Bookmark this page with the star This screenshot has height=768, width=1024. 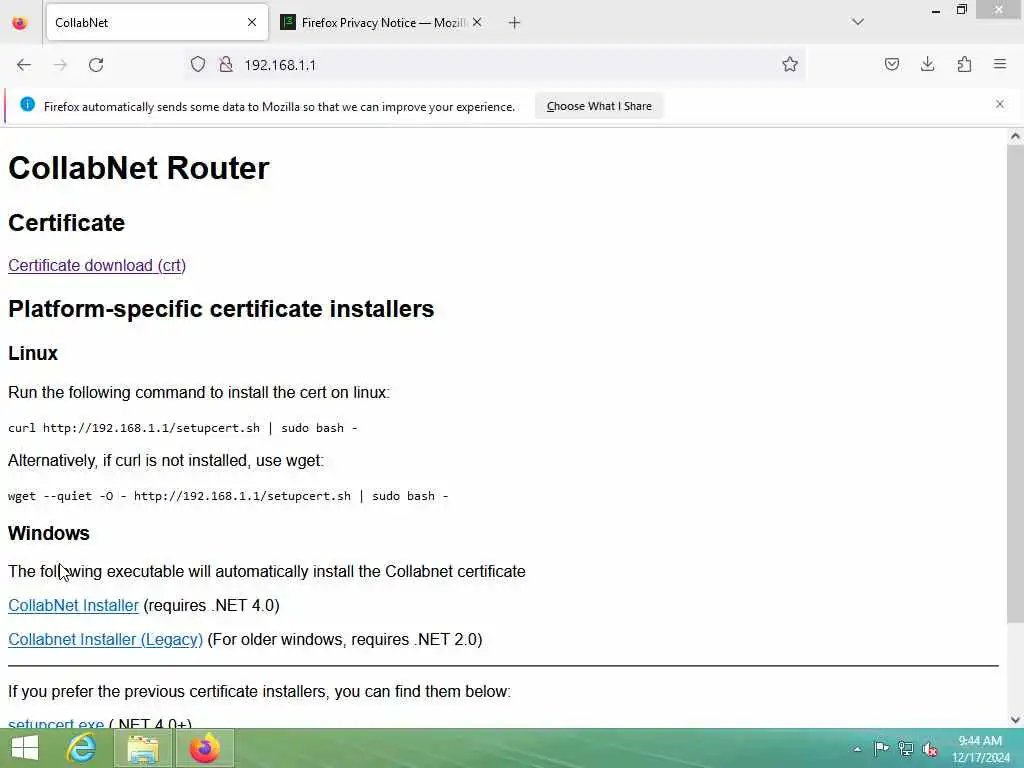point(790,64)
